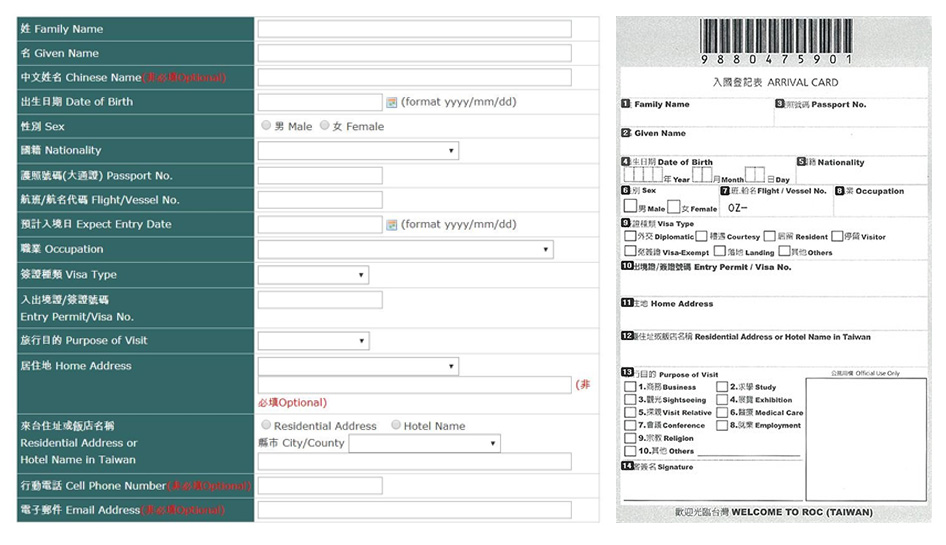Tick Male checkbox on arrival card
Viewport: 946px width, 545px height.
point(630,206)
